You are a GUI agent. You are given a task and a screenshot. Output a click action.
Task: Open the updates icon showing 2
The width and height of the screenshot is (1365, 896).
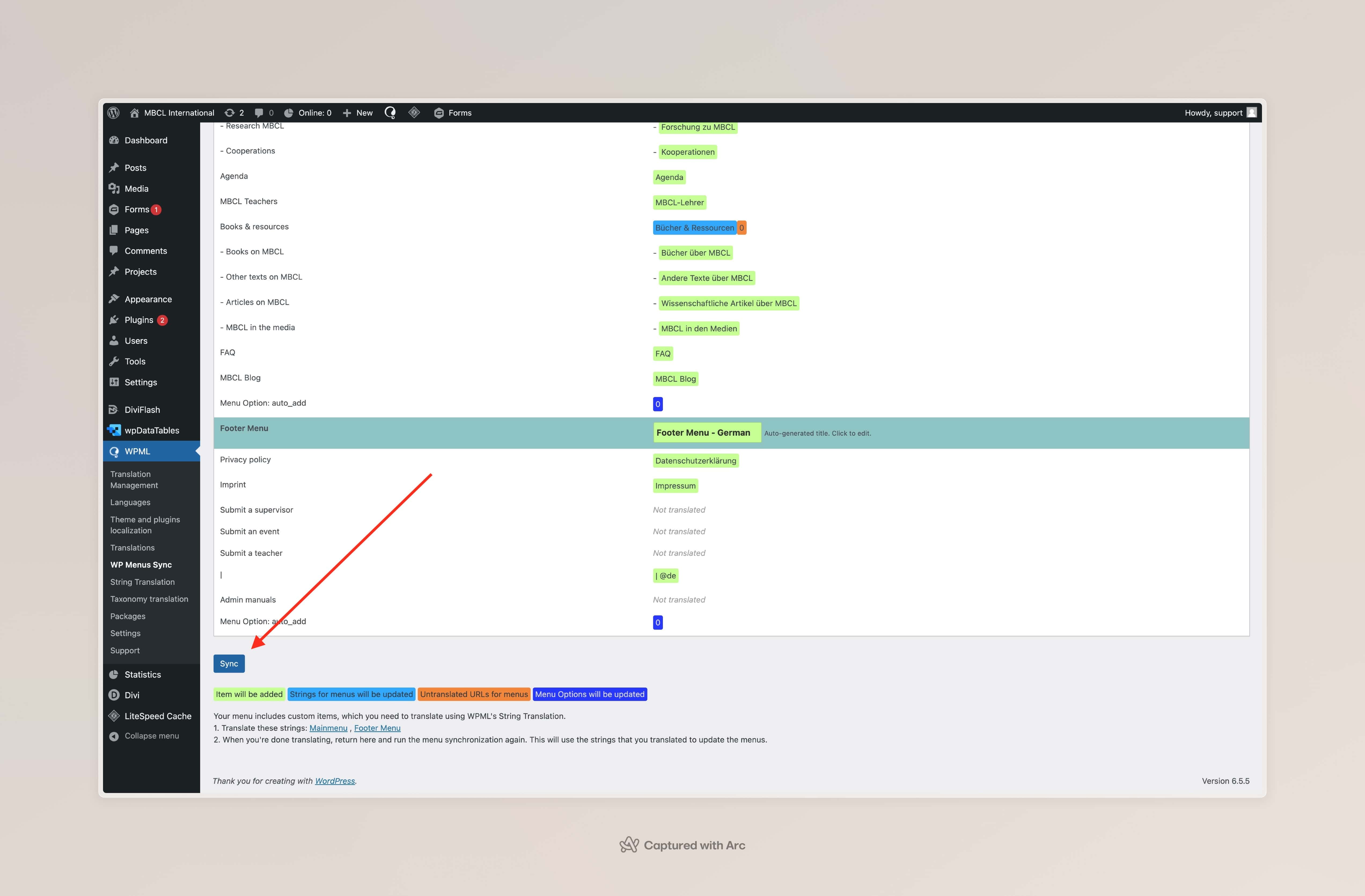click(x=230, y=112)
